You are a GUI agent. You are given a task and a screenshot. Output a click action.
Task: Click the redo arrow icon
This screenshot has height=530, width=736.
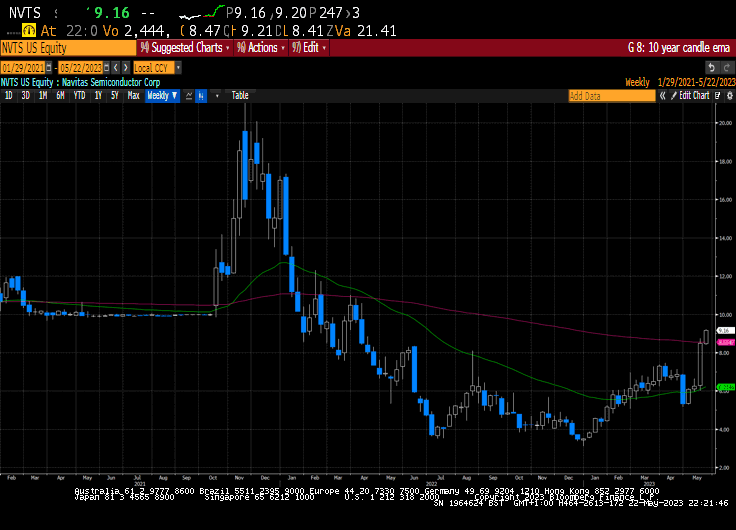click(727, 68)
